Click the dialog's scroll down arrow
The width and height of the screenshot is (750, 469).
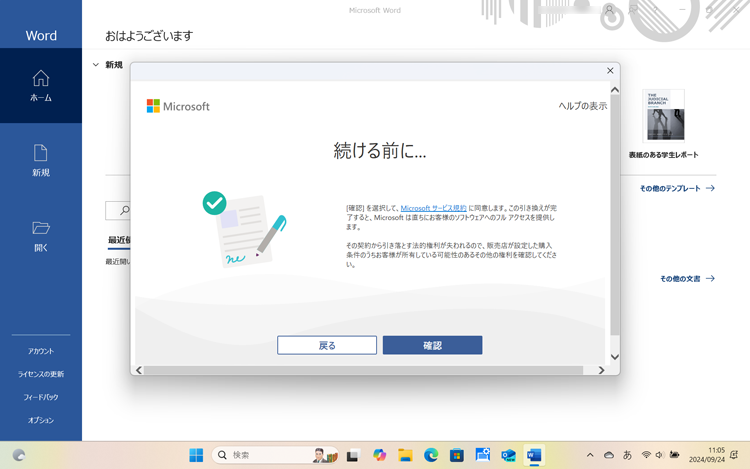614,357
